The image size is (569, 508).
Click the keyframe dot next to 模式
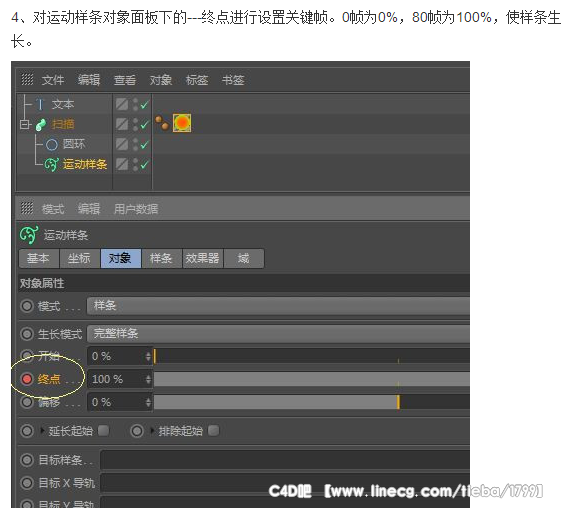[x=27, y=306]
